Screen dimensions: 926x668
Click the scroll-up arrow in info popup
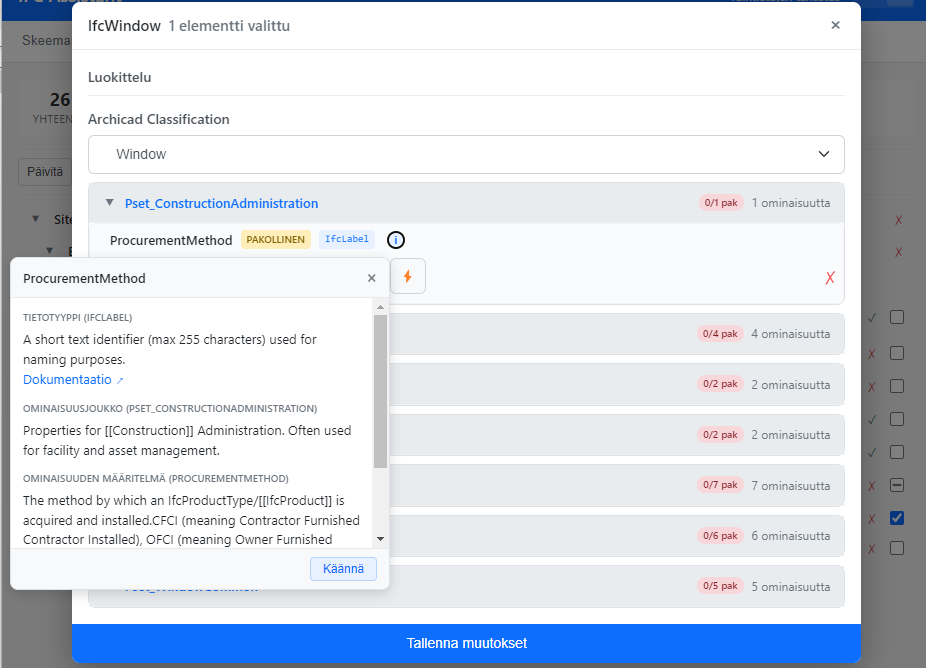(380, 306)
